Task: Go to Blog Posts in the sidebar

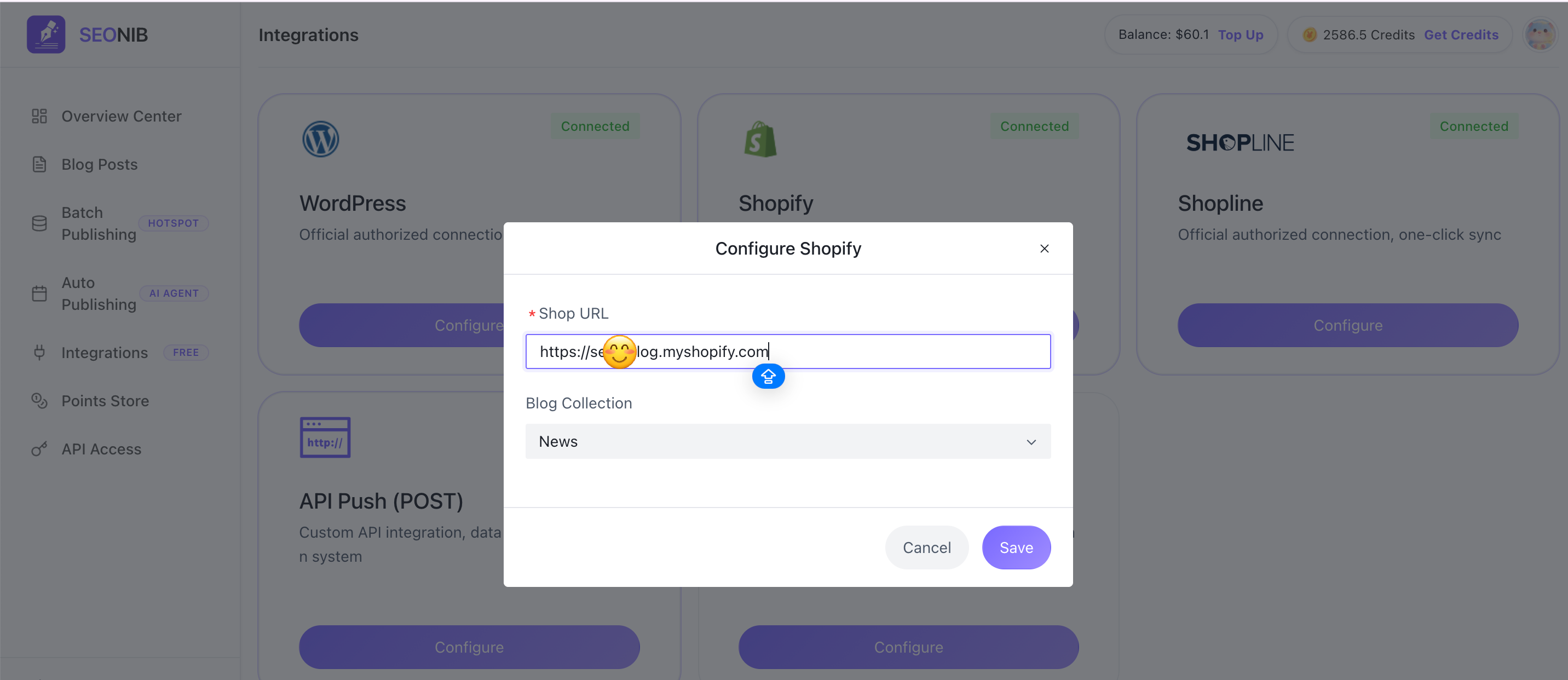Action: 99,164
